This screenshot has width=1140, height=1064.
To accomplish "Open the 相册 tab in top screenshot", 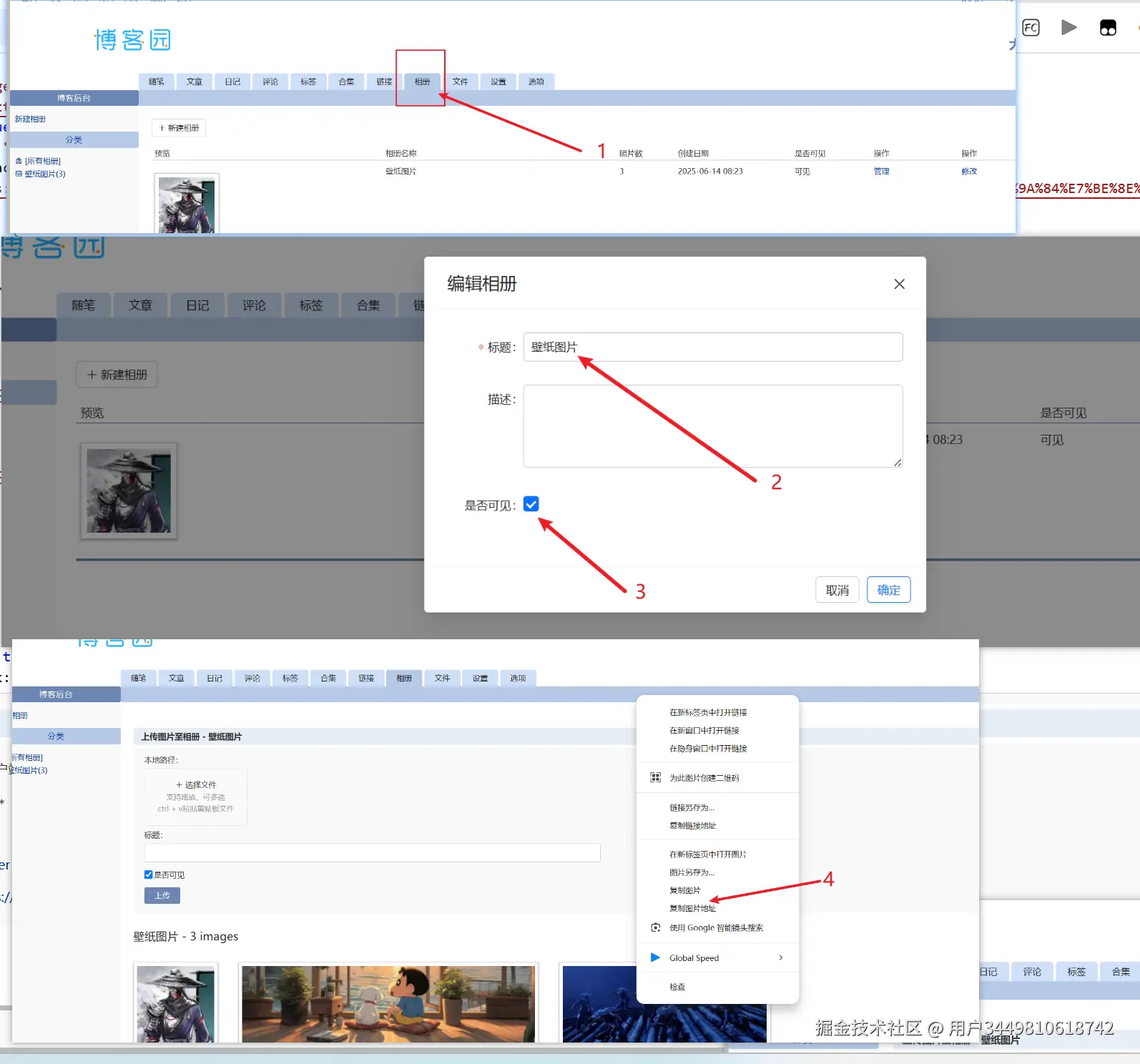I will tap(422, 82).
